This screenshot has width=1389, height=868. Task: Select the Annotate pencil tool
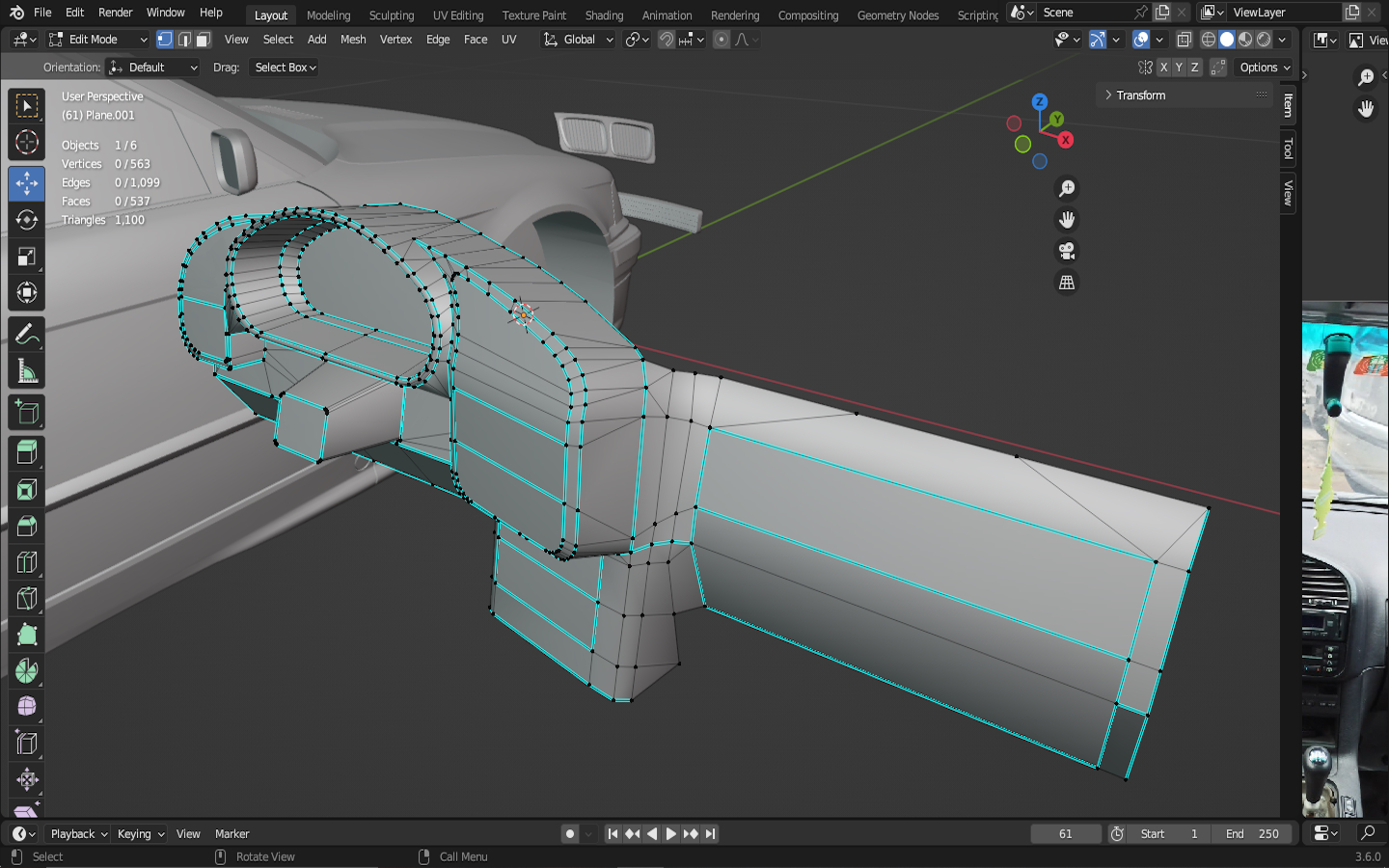click(x=26, y=335)
